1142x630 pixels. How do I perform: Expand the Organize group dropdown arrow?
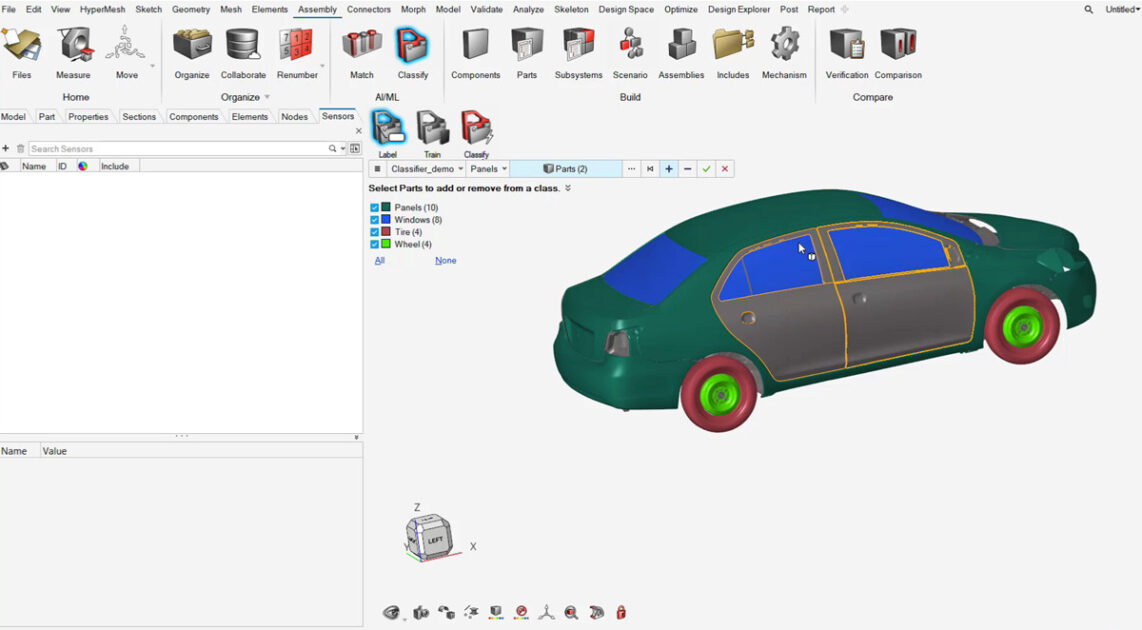(267, 98)
